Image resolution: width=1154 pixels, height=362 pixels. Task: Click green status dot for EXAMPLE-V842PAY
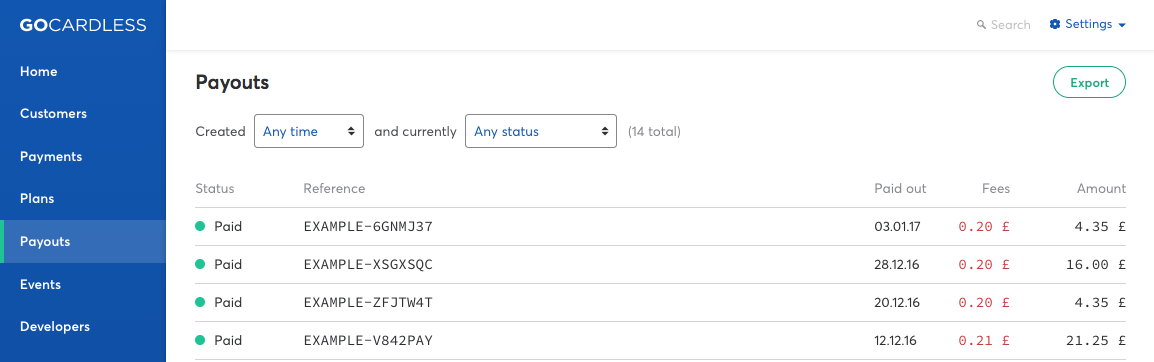200,341
